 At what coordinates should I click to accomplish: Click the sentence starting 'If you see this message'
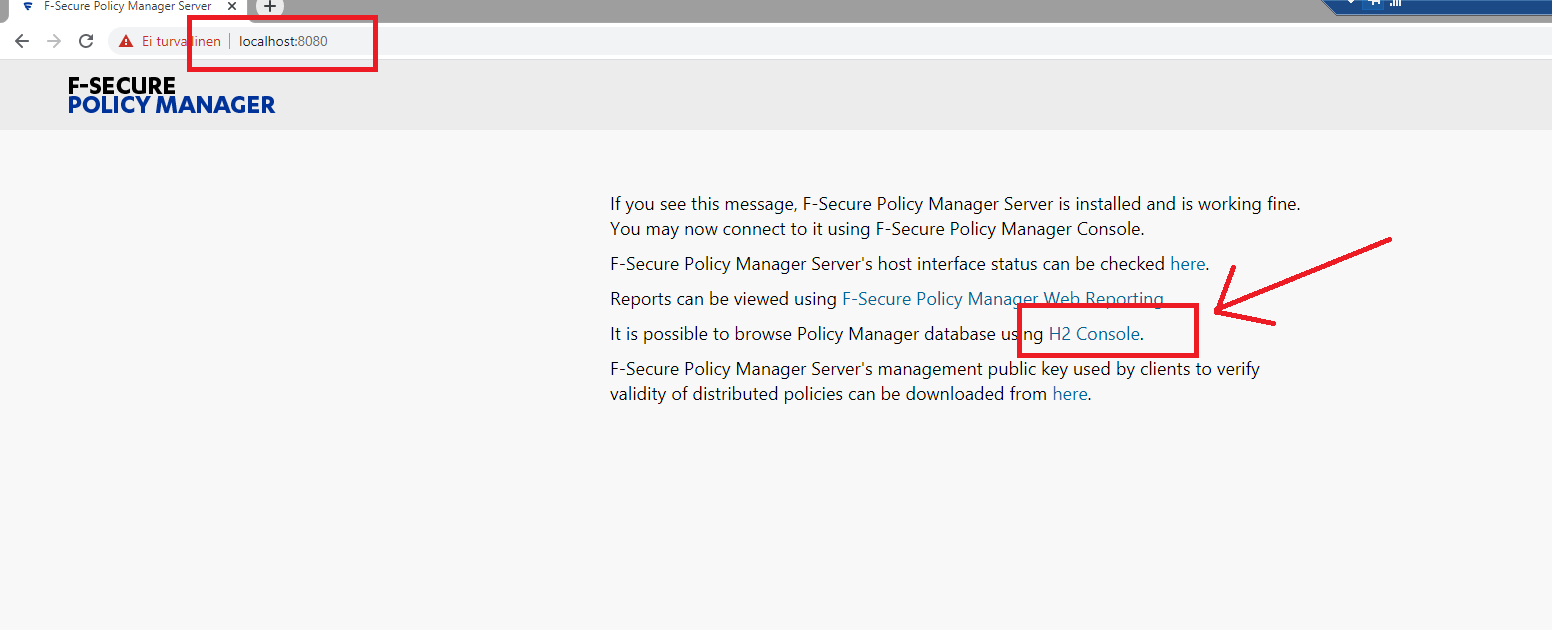[955, 204]
